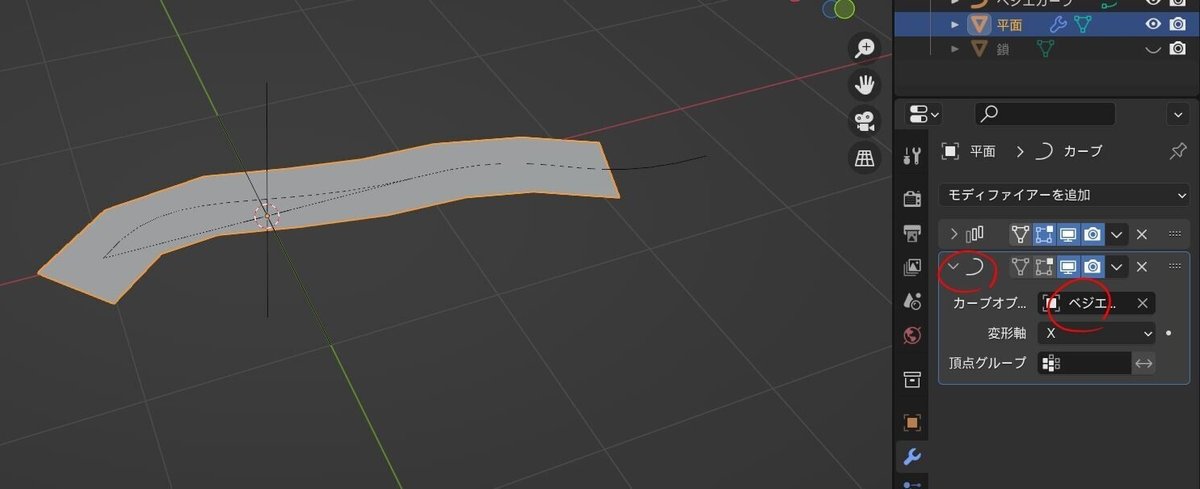
Task: Toggle render display on the curve modifier
Action: (1093, 267)
